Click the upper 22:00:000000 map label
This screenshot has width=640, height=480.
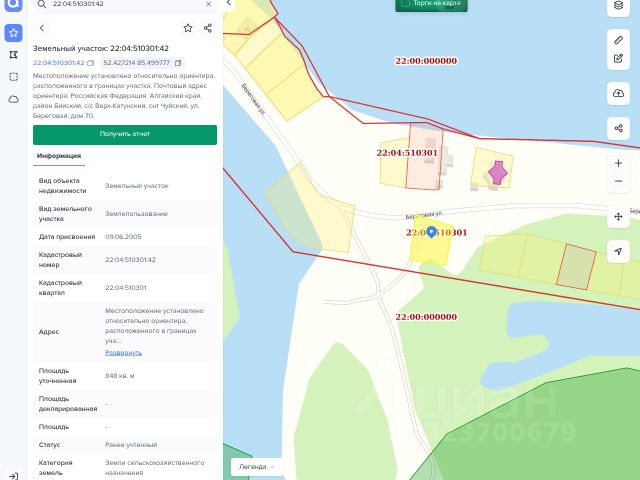[426, 61]
